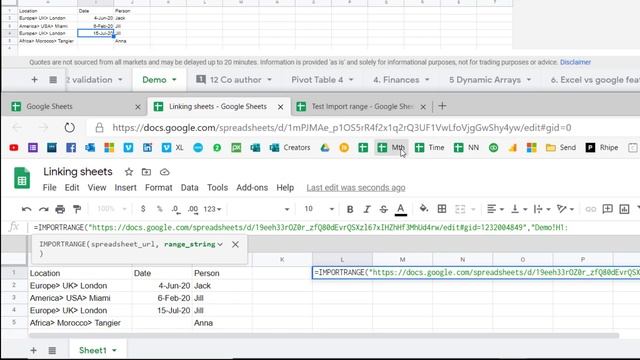
Task: Open the Data menu
Action: click(189, 188)
